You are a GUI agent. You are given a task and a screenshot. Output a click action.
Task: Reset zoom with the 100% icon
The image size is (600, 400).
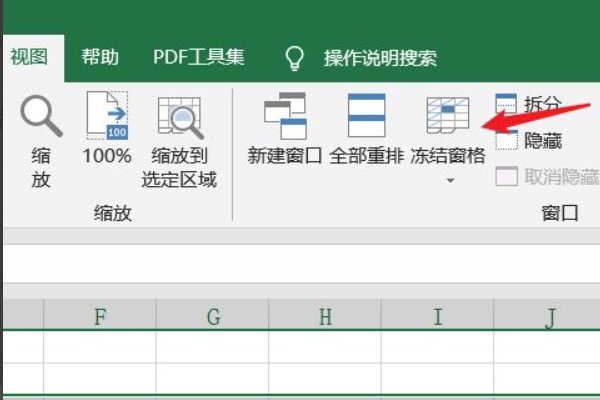(x=107, y=116)
